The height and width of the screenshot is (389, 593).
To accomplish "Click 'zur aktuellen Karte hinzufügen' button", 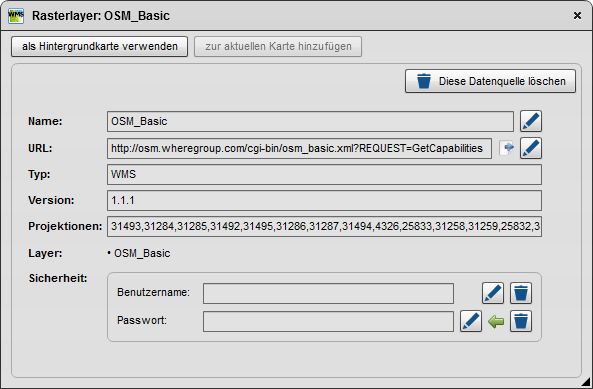I will click(x=278, y=46).
